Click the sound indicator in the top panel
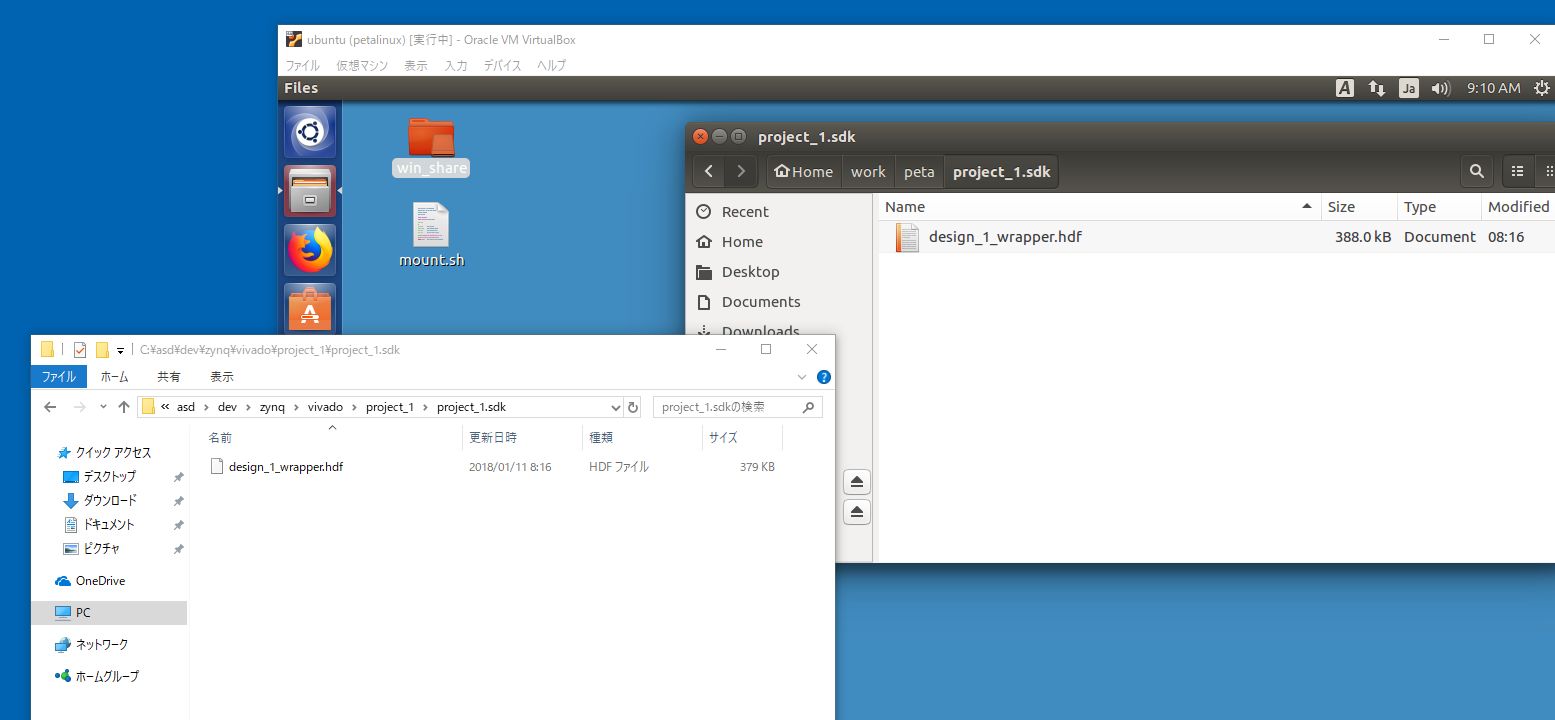The height and width of the screenshot is (720, 1555). pos(1441,88)
